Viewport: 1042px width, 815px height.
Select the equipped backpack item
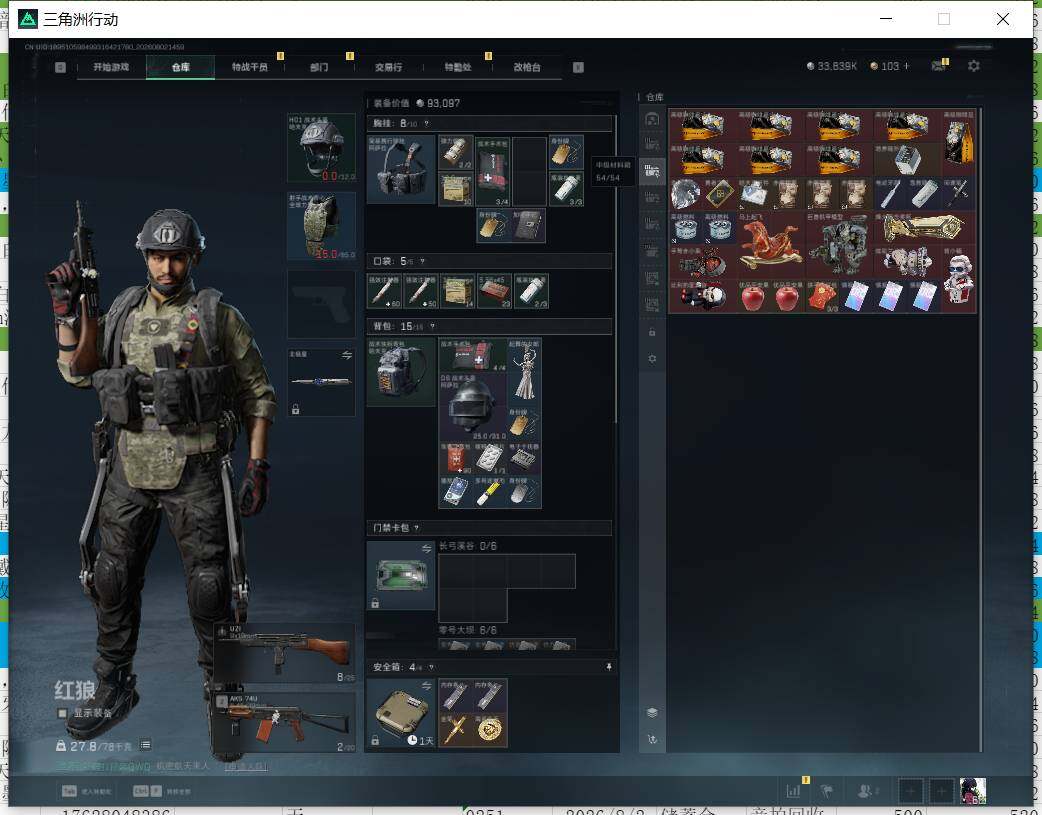point(401,372)
